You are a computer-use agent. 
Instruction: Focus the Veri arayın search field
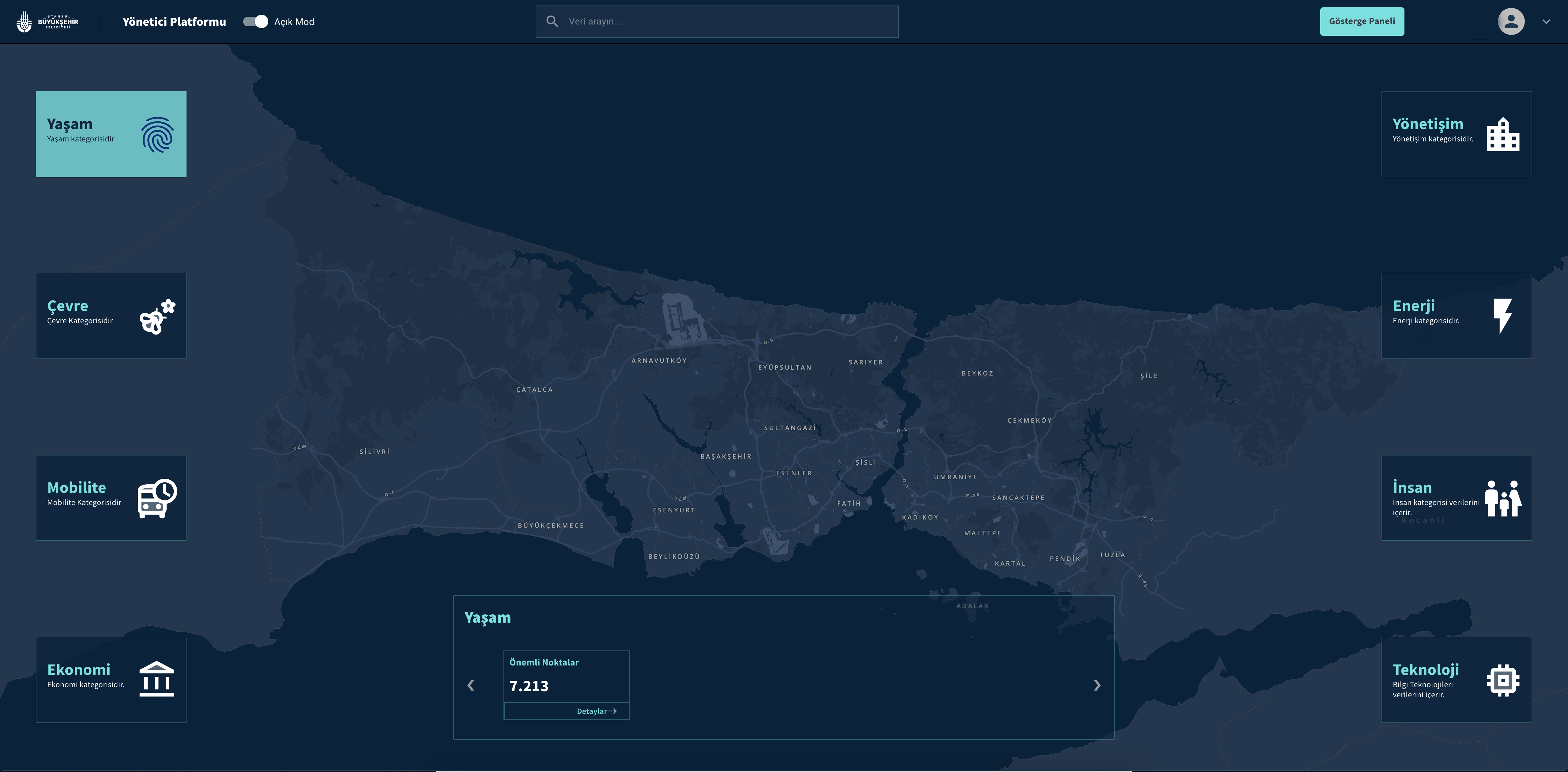coord(717,21)
